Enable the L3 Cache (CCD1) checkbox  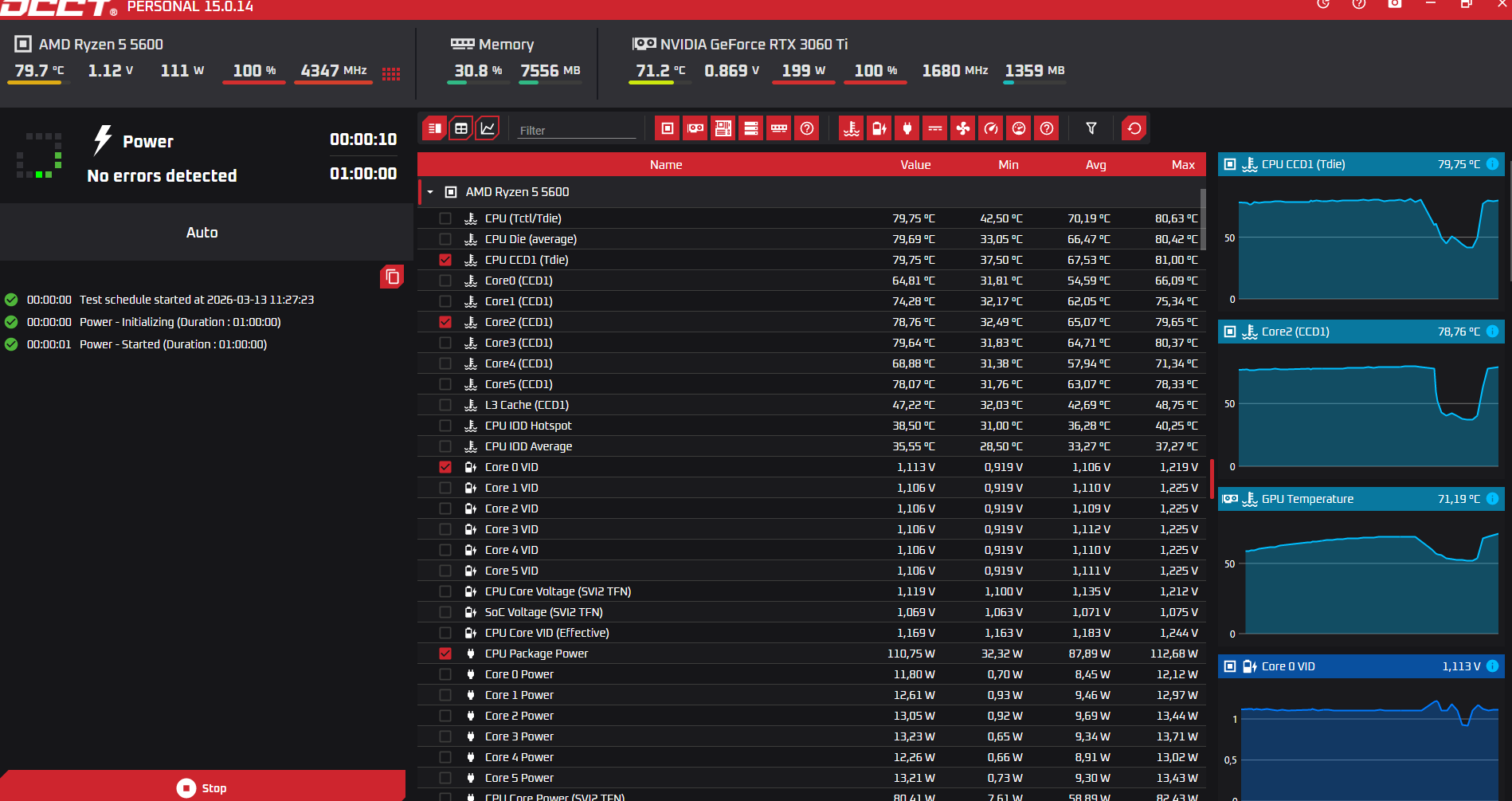(x=445, y=405)
